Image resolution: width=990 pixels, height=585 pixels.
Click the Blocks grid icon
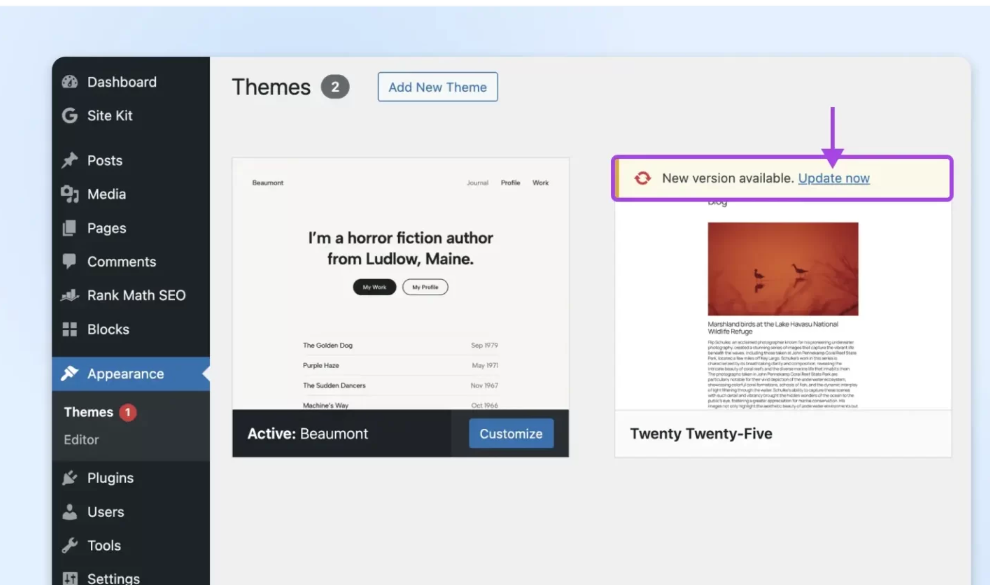tap(69, 329)
